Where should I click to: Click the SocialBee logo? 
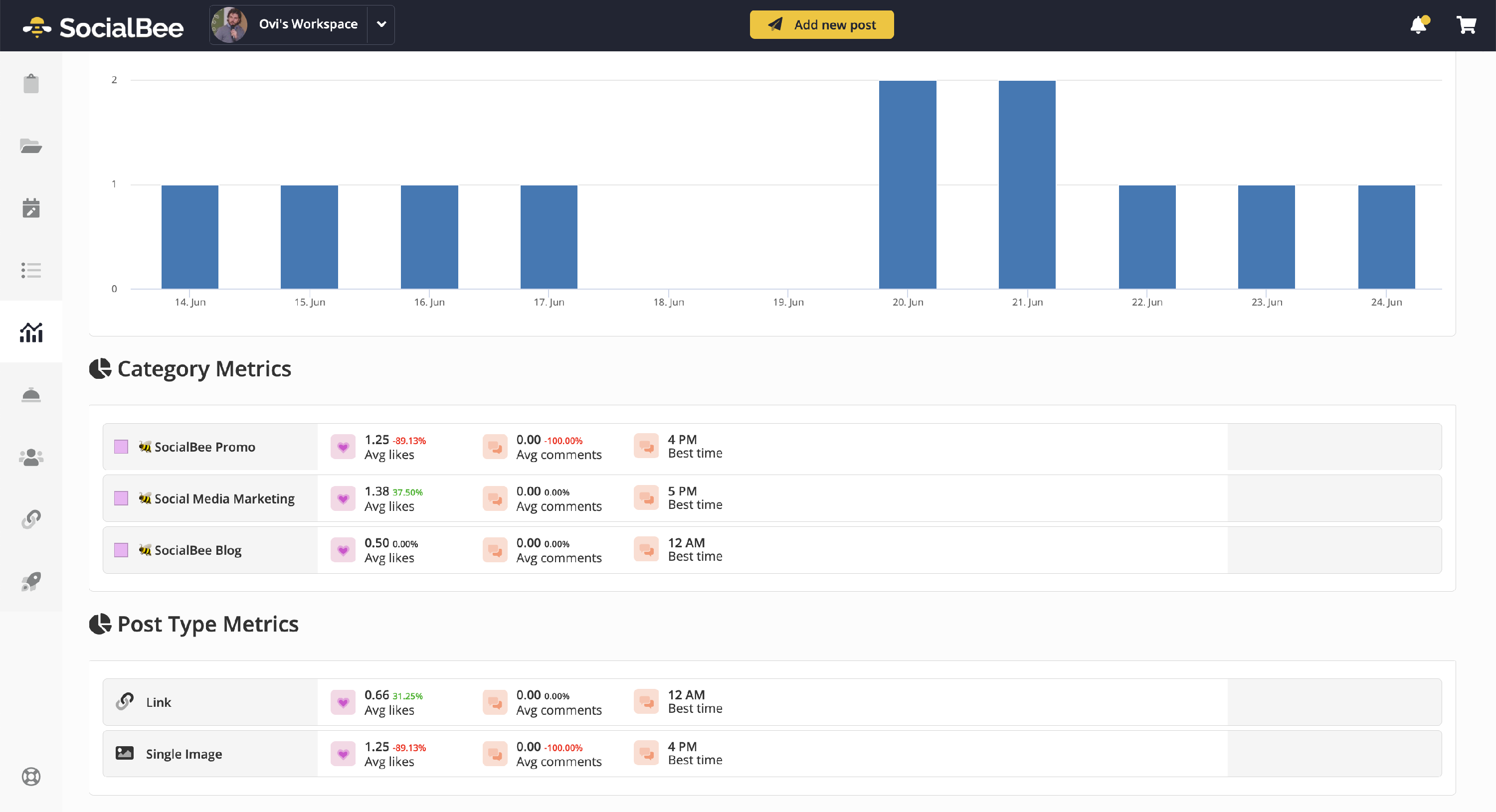103,27
